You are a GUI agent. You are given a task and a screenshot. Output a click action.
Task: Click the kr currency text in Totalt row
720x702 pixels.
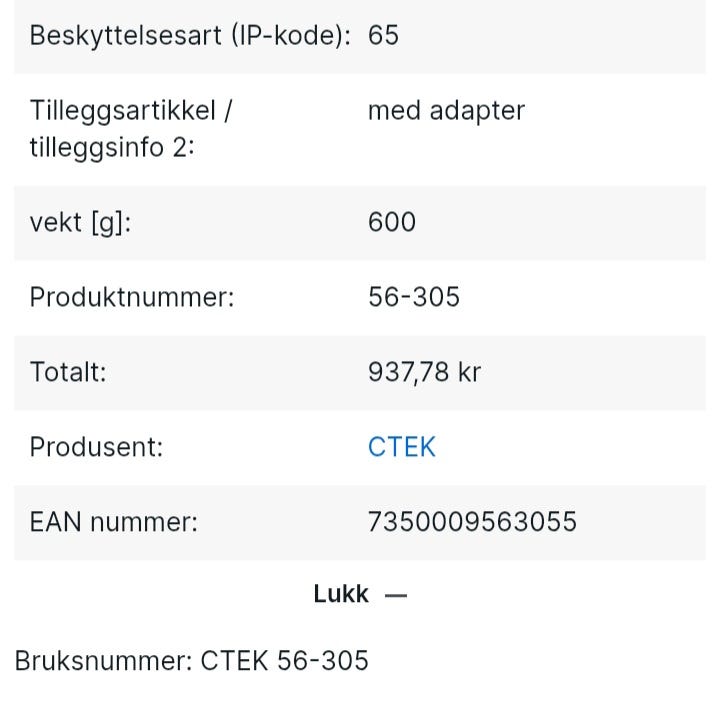(x=469, y=371)
